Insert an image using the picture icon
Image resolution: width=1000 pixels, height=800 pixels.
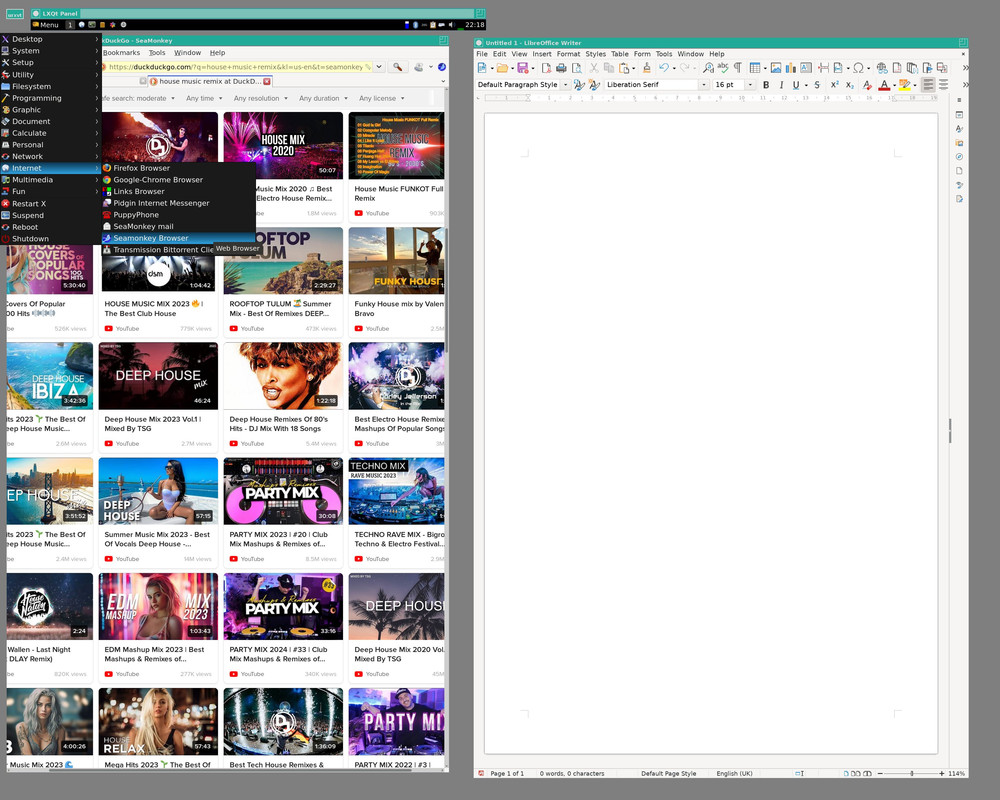pyautogui.click(x=776, y=68)
